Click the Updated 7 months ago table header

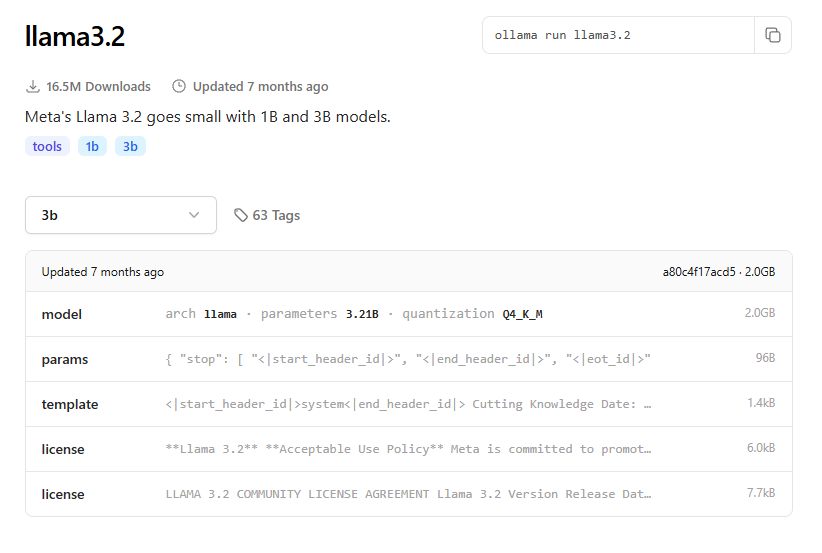103,272
